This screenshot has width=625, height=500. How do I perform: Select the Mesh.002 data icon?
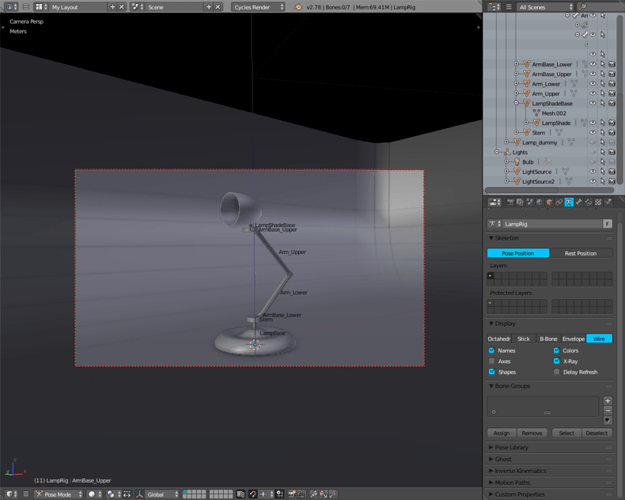coord(537,113)
